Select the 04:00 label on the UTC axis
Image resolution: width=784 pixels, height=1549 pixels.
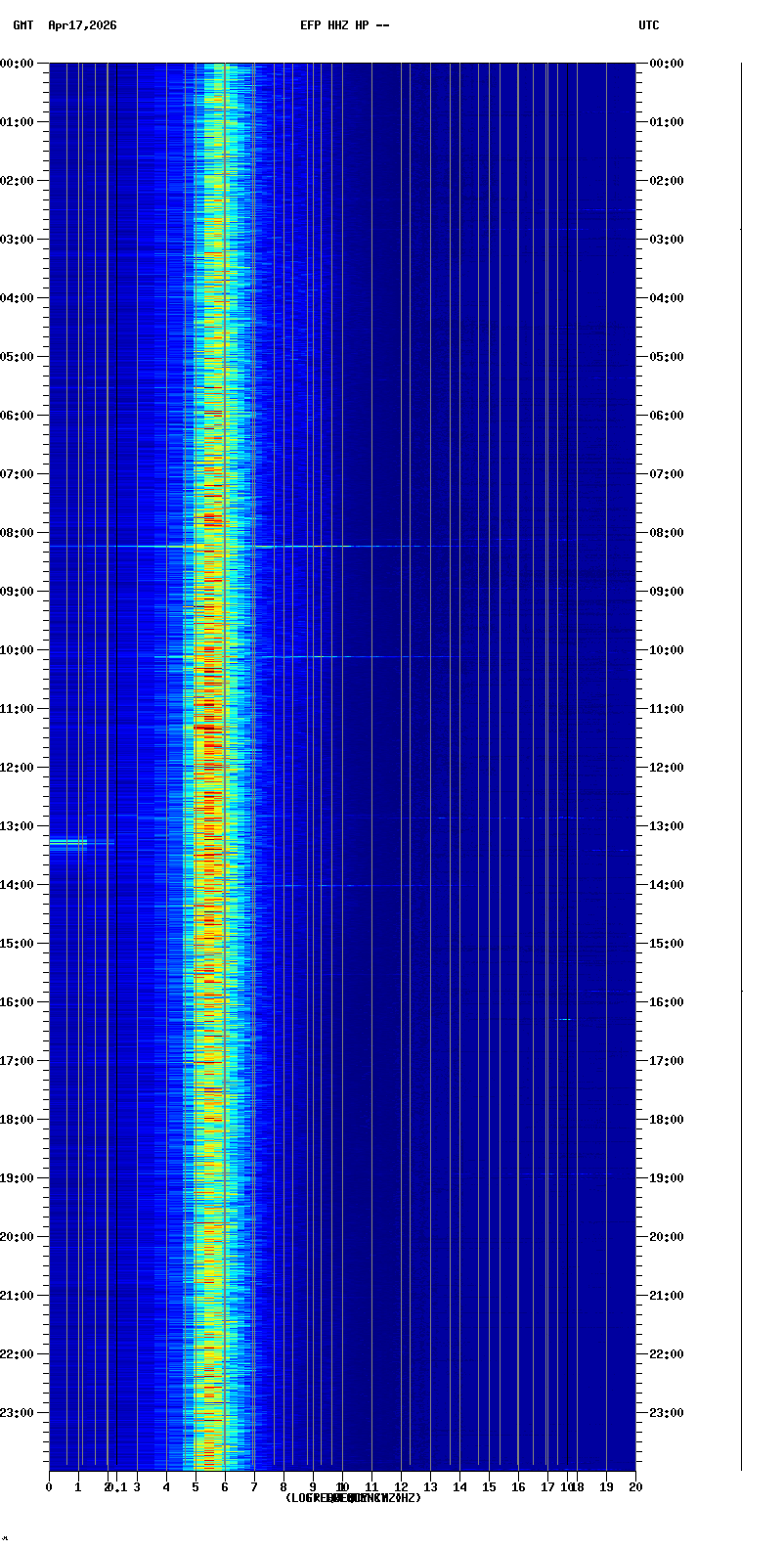point(666,298)
